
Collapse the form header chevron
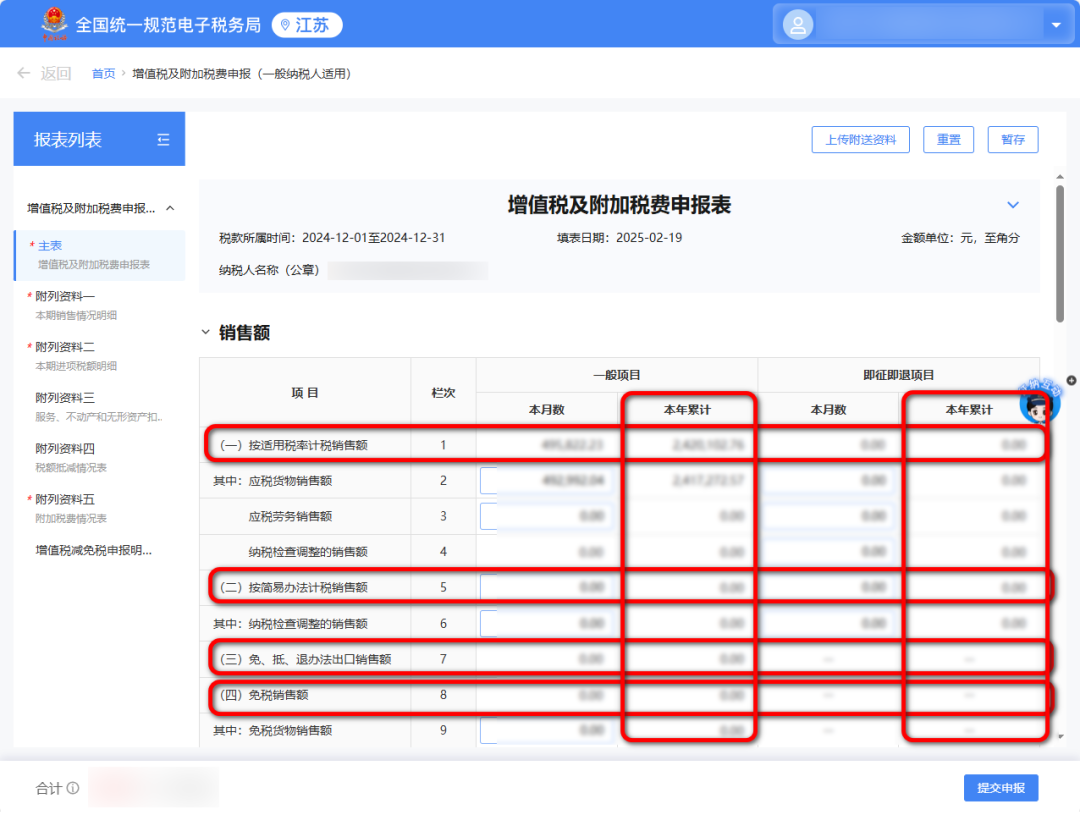1013,205
